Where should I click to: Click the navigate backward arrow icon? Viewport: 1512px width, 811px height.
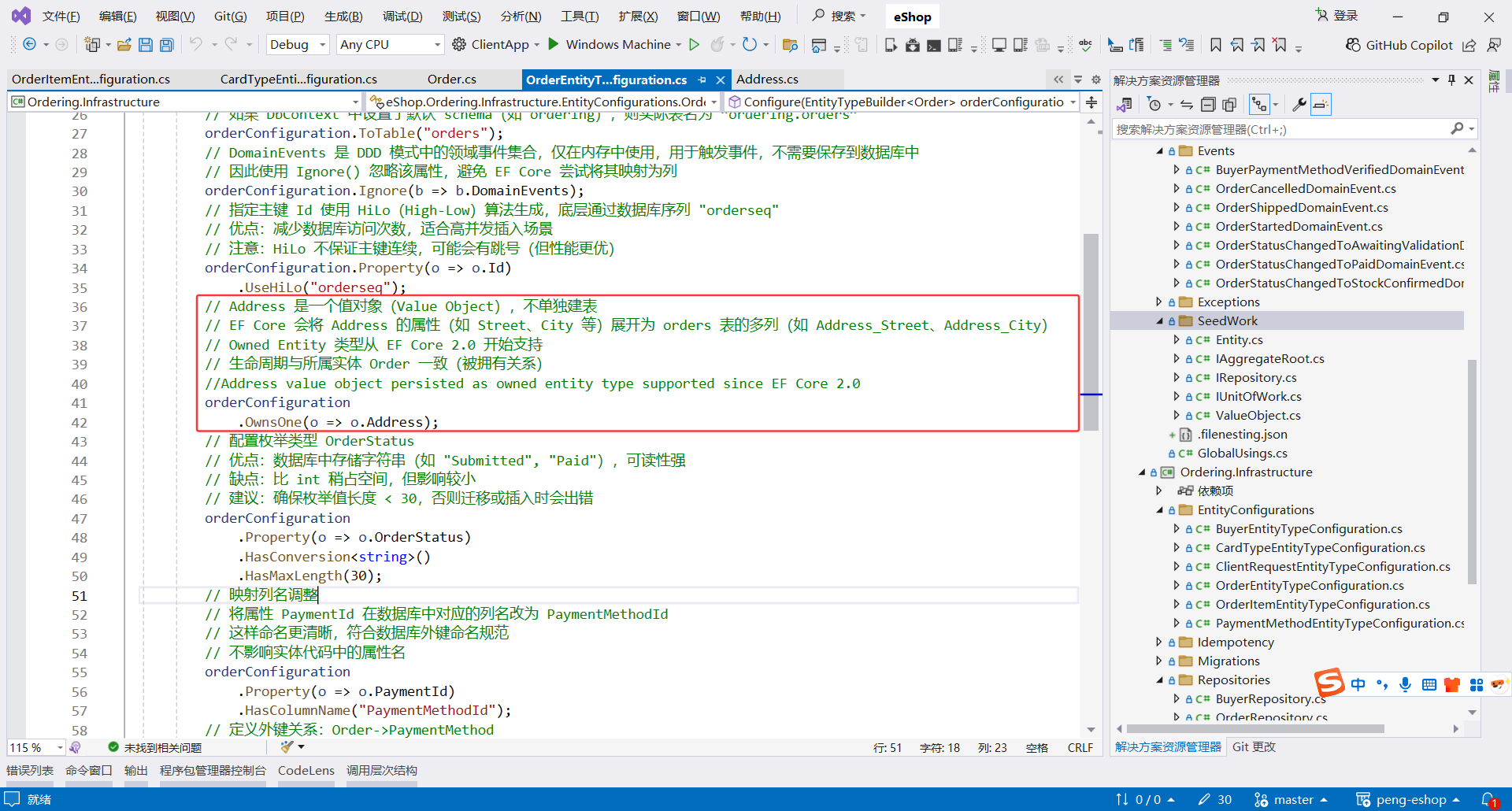click(x=29, y=45)
